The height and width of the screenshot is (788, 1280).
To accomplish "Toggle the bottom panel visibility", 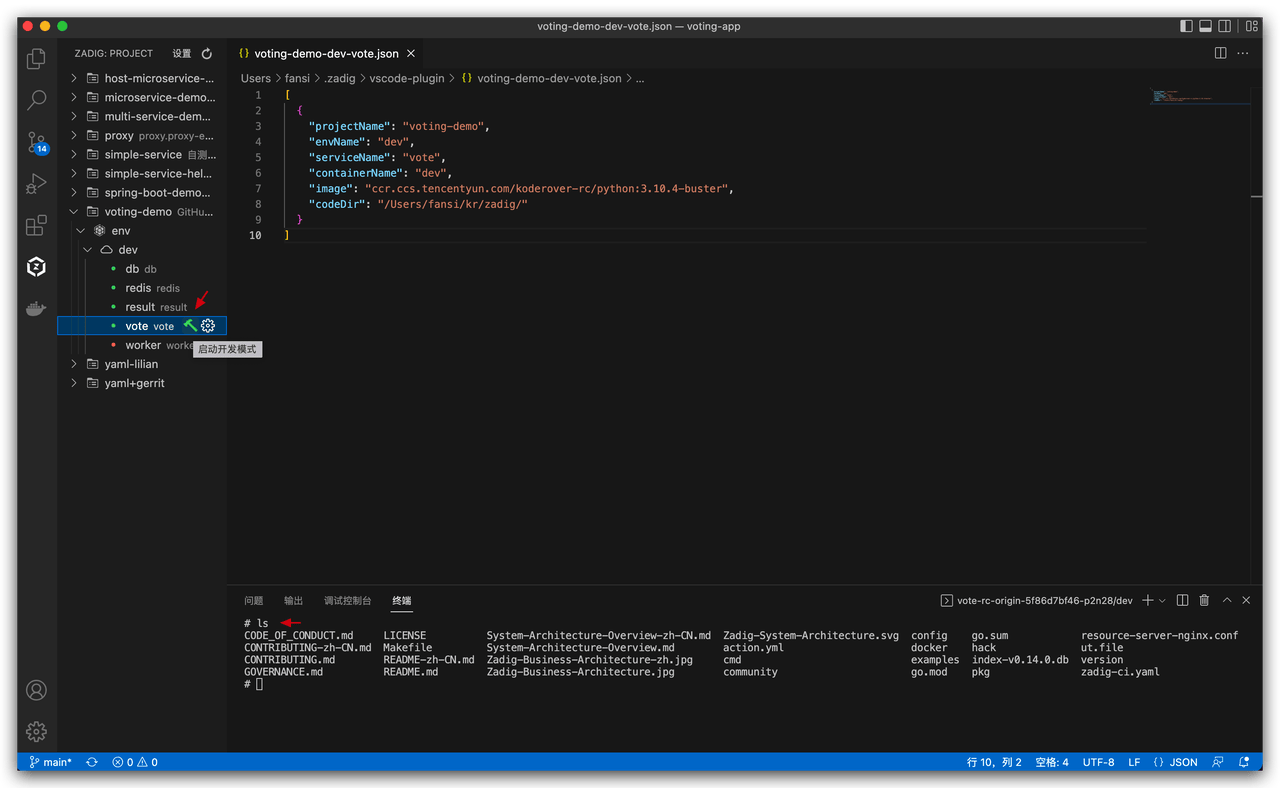I will coord(1204,26).
